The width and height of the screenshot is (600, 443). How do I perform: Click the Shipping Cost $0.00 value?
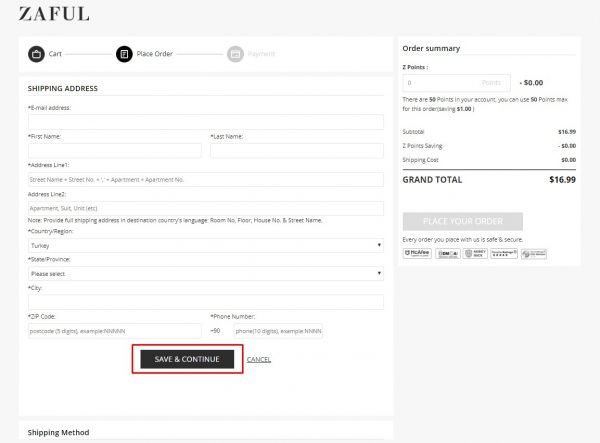[569, 160]
